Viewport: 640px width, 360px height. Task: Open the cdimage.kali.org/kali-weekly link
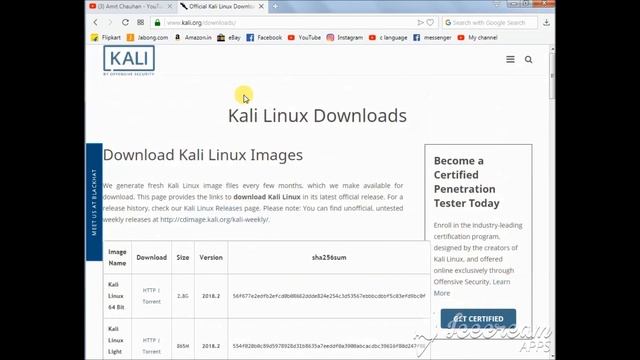pos(215,220)
